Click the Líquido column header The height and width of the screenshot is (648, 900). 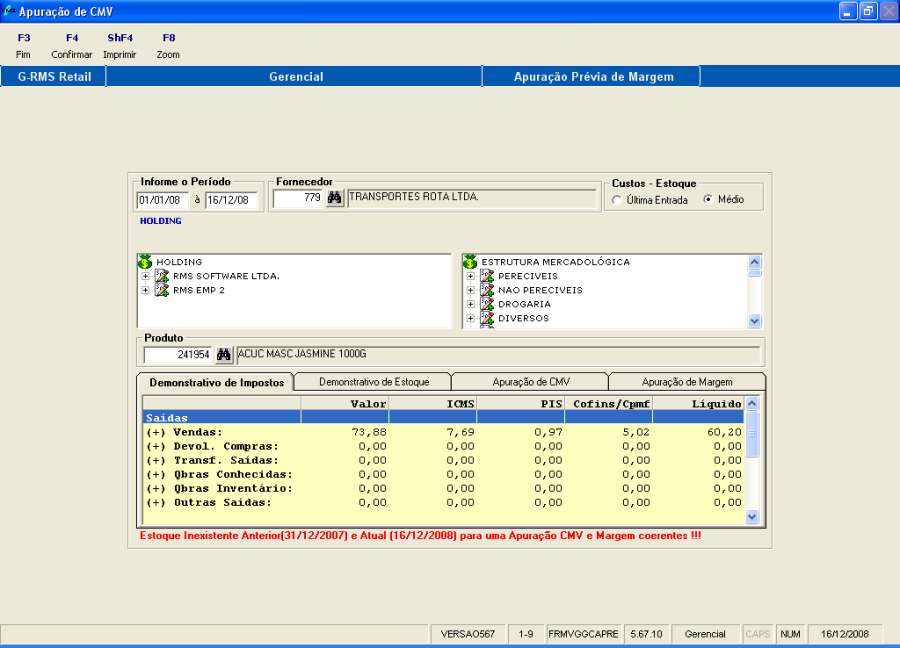tap(699, 403)
